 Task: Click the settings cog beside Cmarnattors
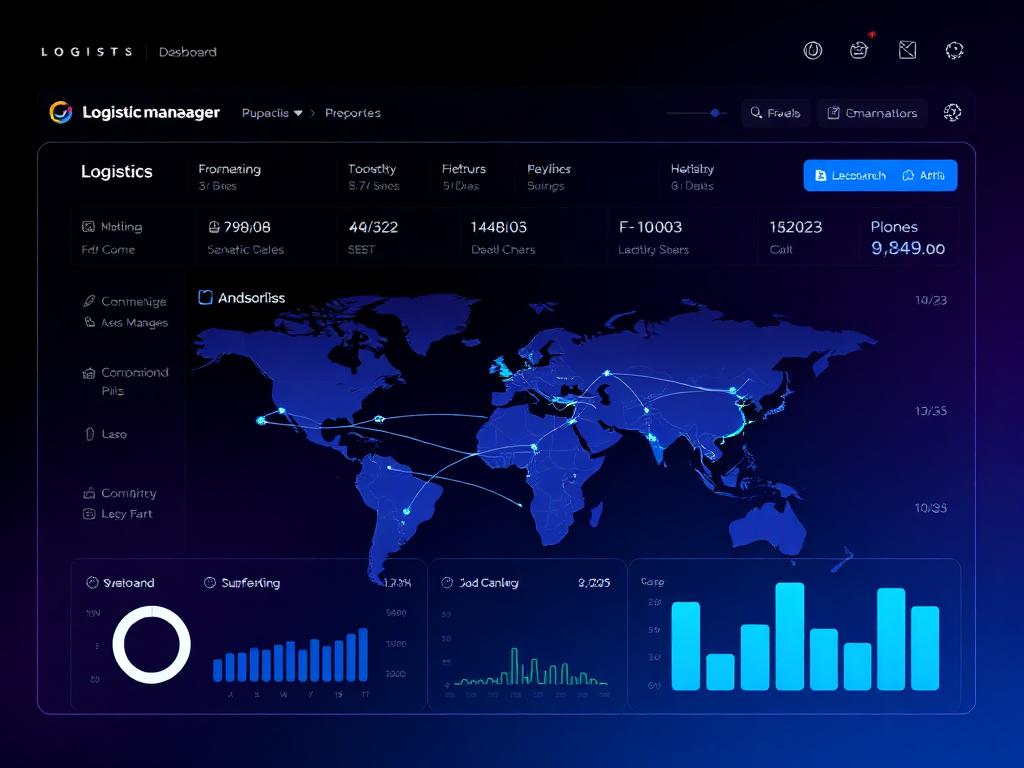(x=952, y=112)
